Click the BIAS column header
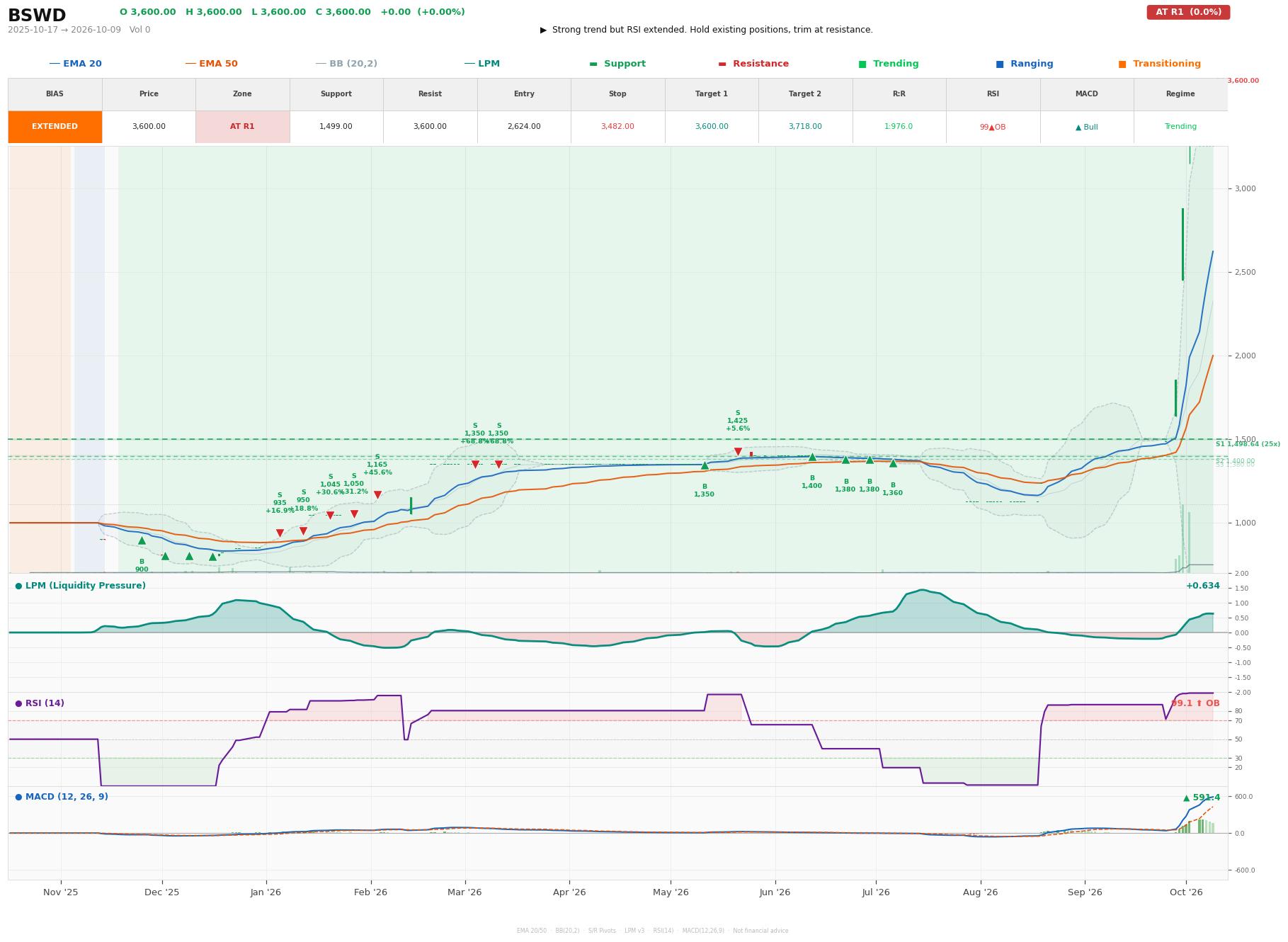 tap(55, 94)
